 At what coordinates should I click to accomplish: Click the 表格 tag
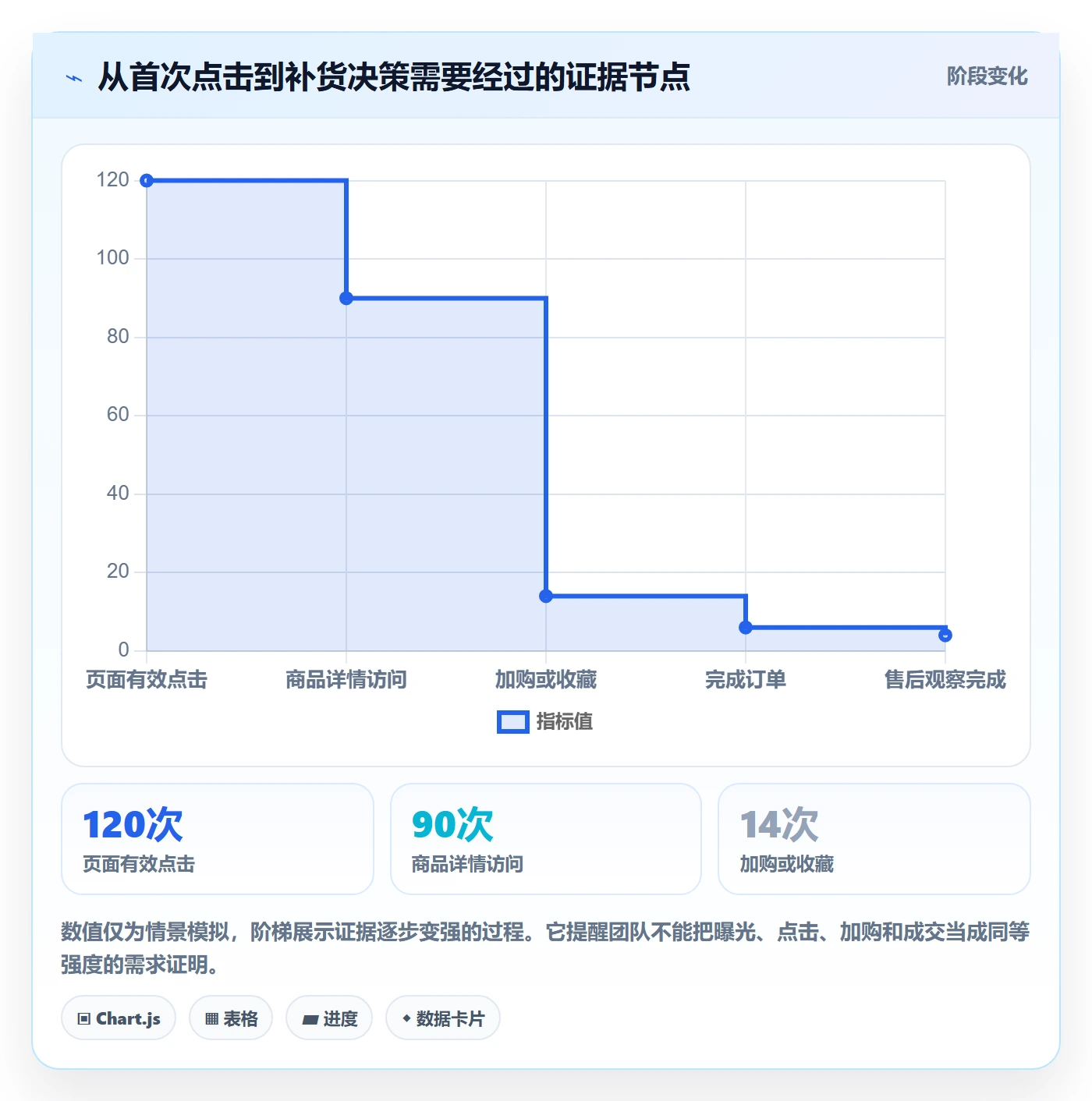pyautogui.click(x=231, y=1018)
